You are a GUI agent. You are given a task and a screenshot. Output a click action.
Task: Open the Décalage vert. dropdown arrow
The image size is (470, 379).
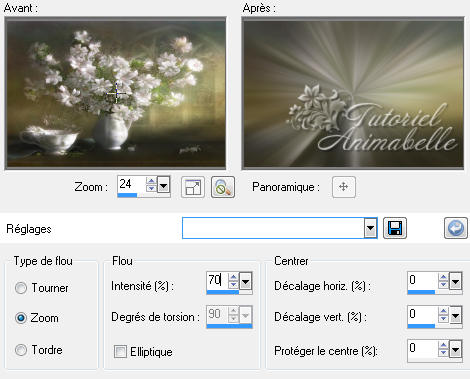click(x=455, y=315)
